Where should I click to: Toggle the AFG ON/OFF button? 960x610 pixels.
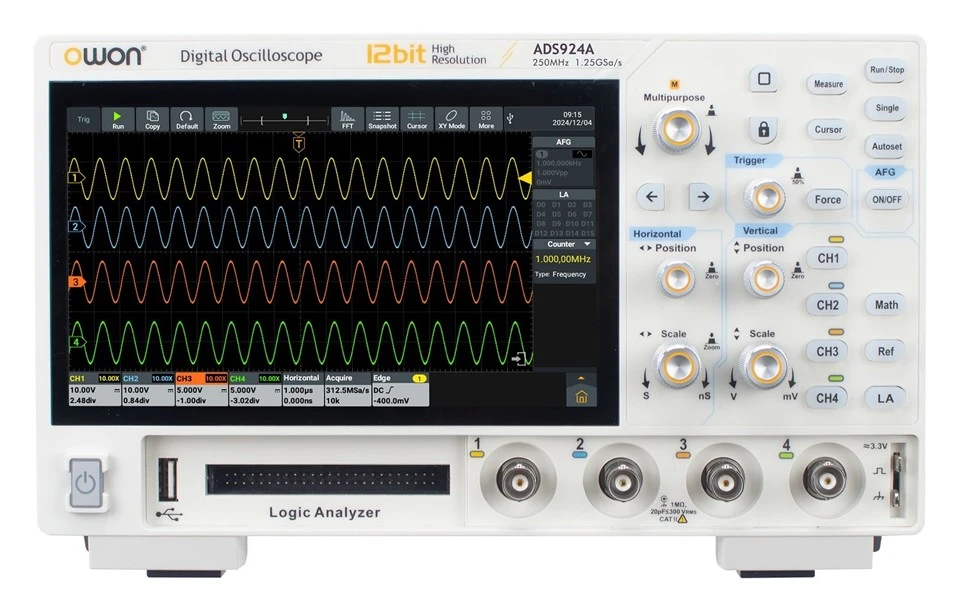pyautogui.click(x=887, y=200)
